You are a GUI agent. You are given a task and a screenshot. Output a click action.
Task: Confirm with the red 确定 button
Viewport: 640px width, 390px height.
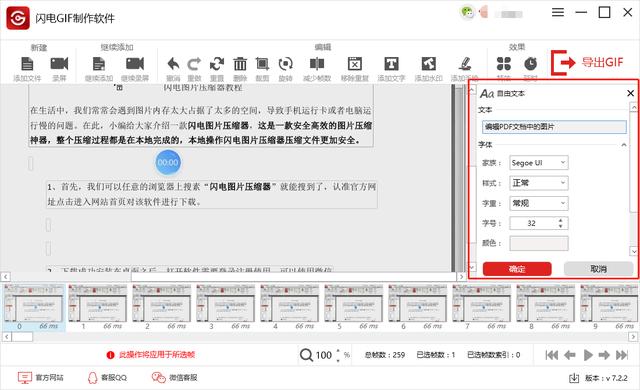click(517, 269)
